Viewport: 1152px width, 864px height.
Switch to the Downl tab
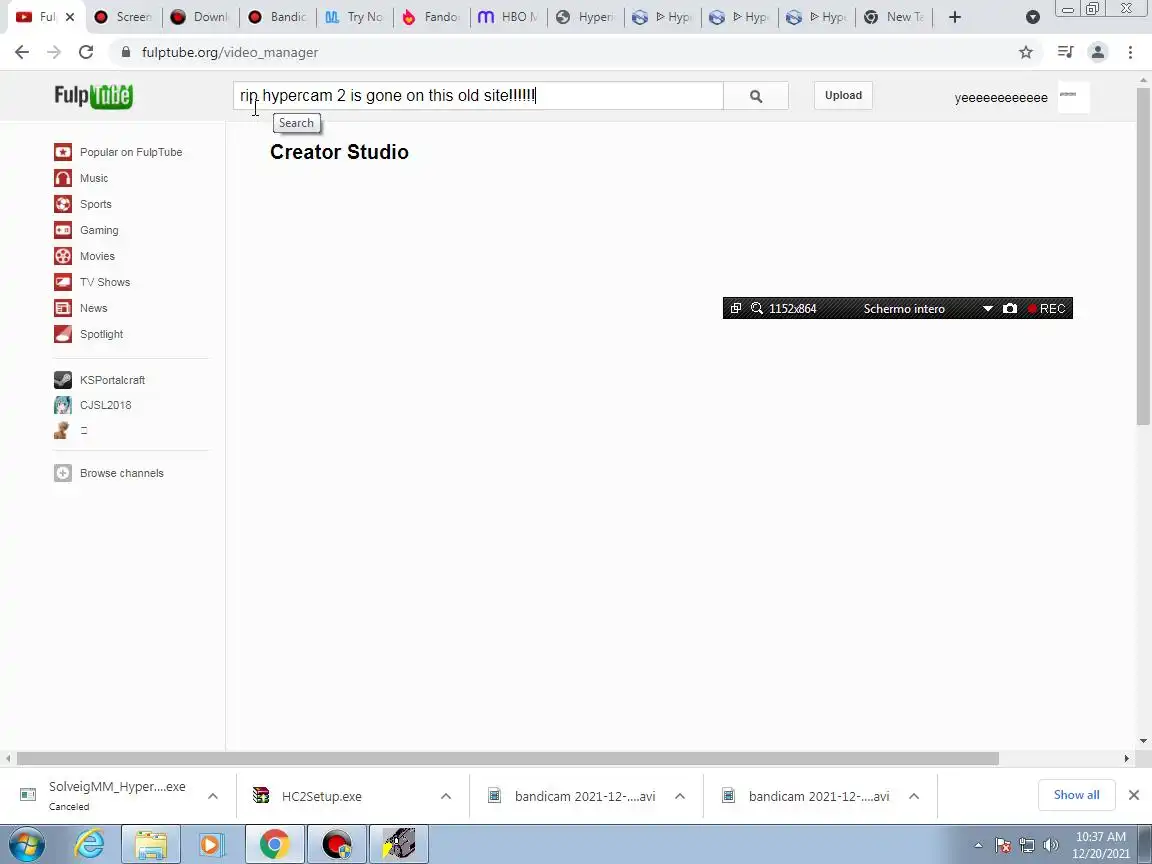(x=201, y=17)
